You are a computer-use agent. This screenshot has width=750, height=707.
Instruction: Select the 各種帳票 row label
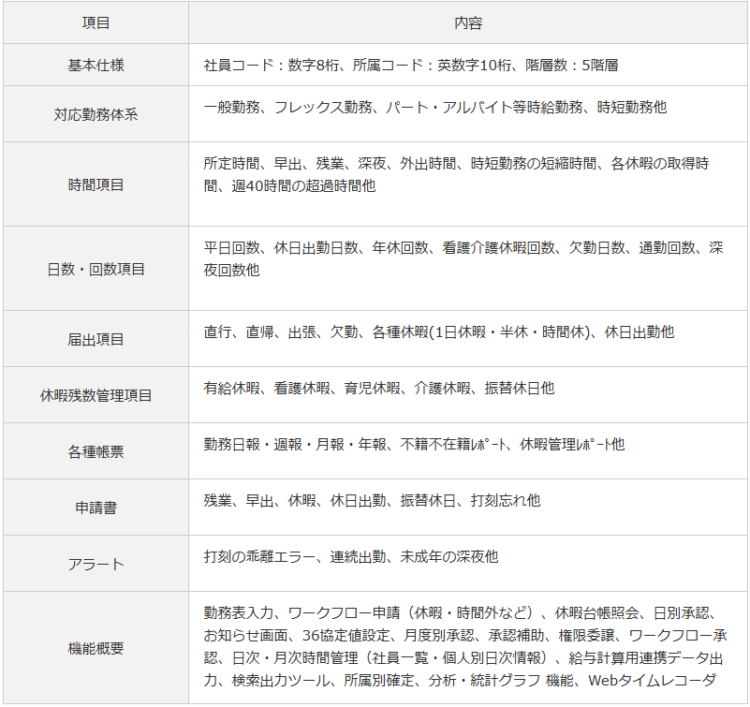point(96,451)
